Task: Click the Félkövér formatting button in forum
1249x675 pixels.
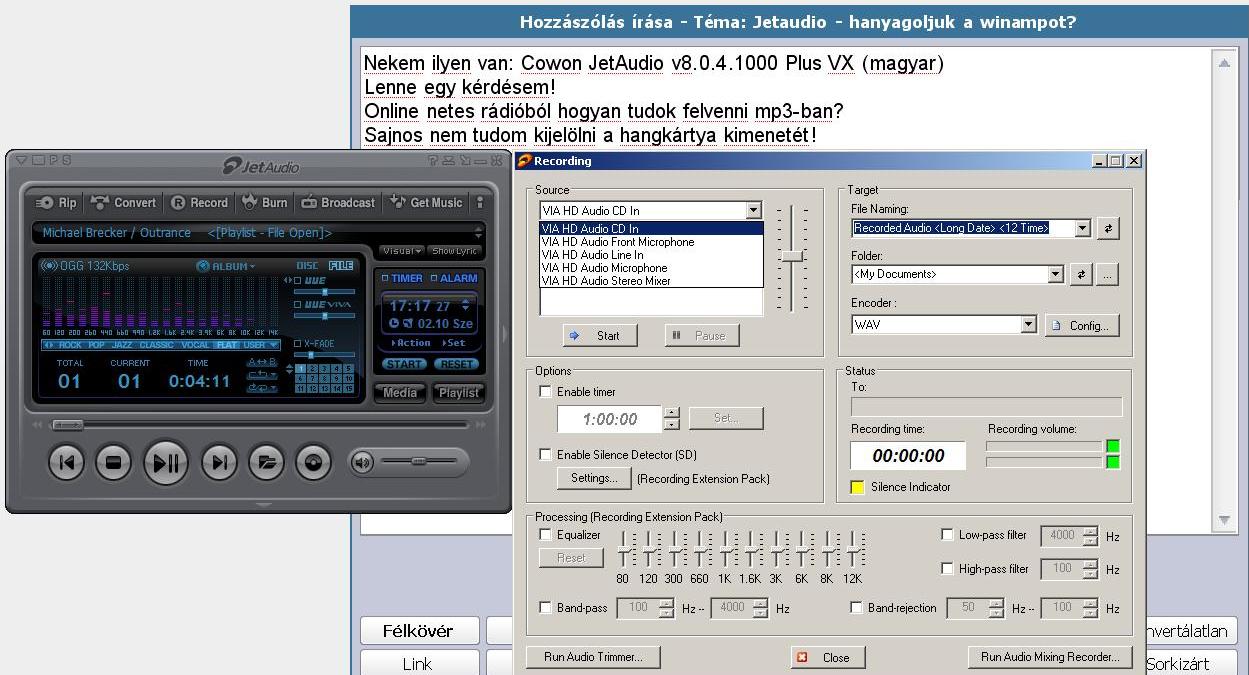Action: coord(418,631)
